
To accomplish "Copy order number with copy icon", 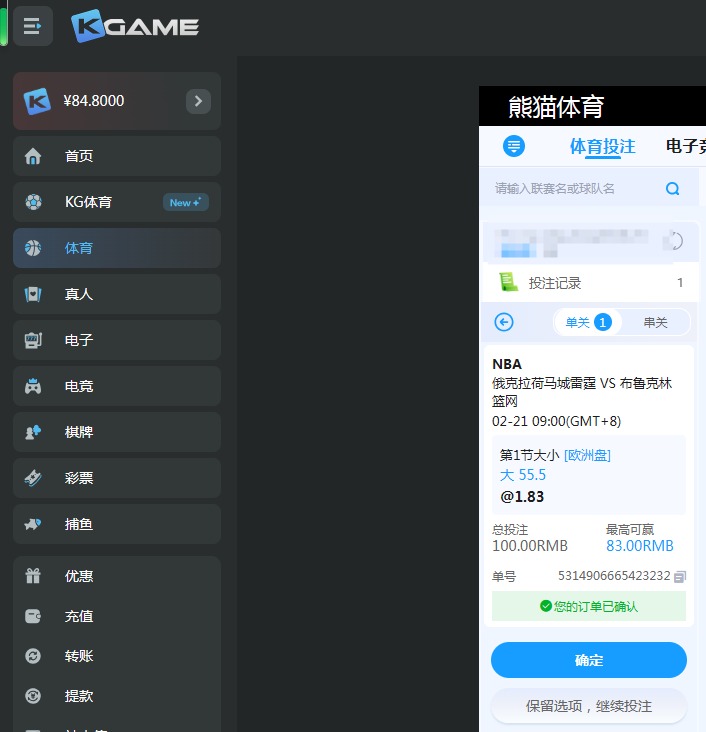I will (x=680, y=577).
